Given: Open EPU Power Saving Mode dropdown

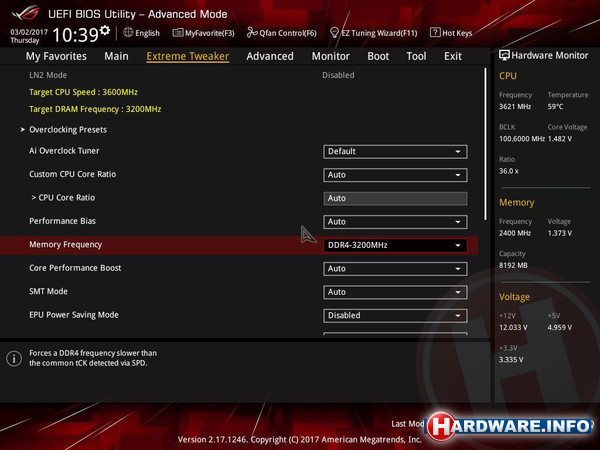Looking at the screenshot, I should [x=395, y=316].
